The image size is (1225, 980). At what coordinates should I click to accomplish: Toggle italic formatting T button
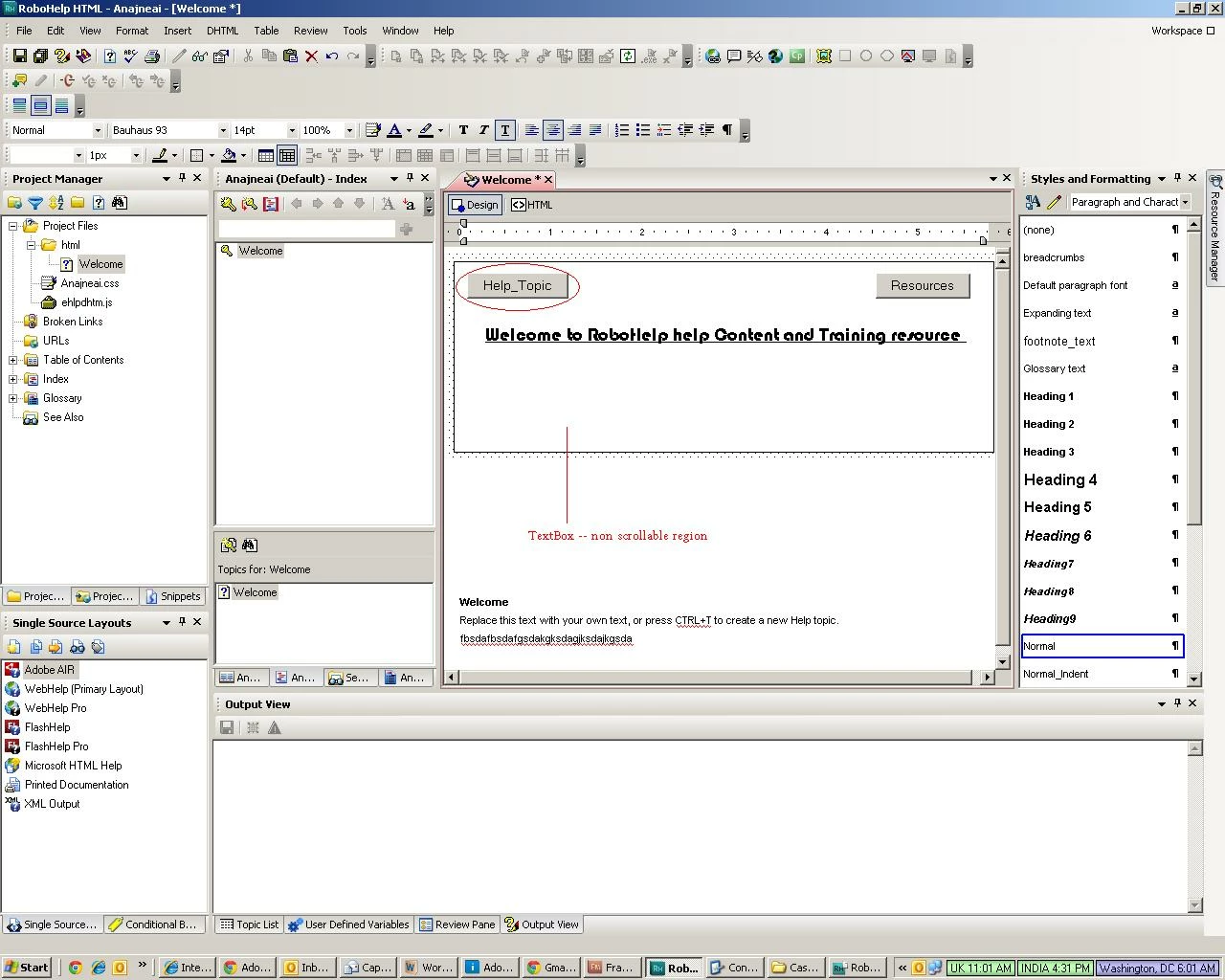coord(484,130)
